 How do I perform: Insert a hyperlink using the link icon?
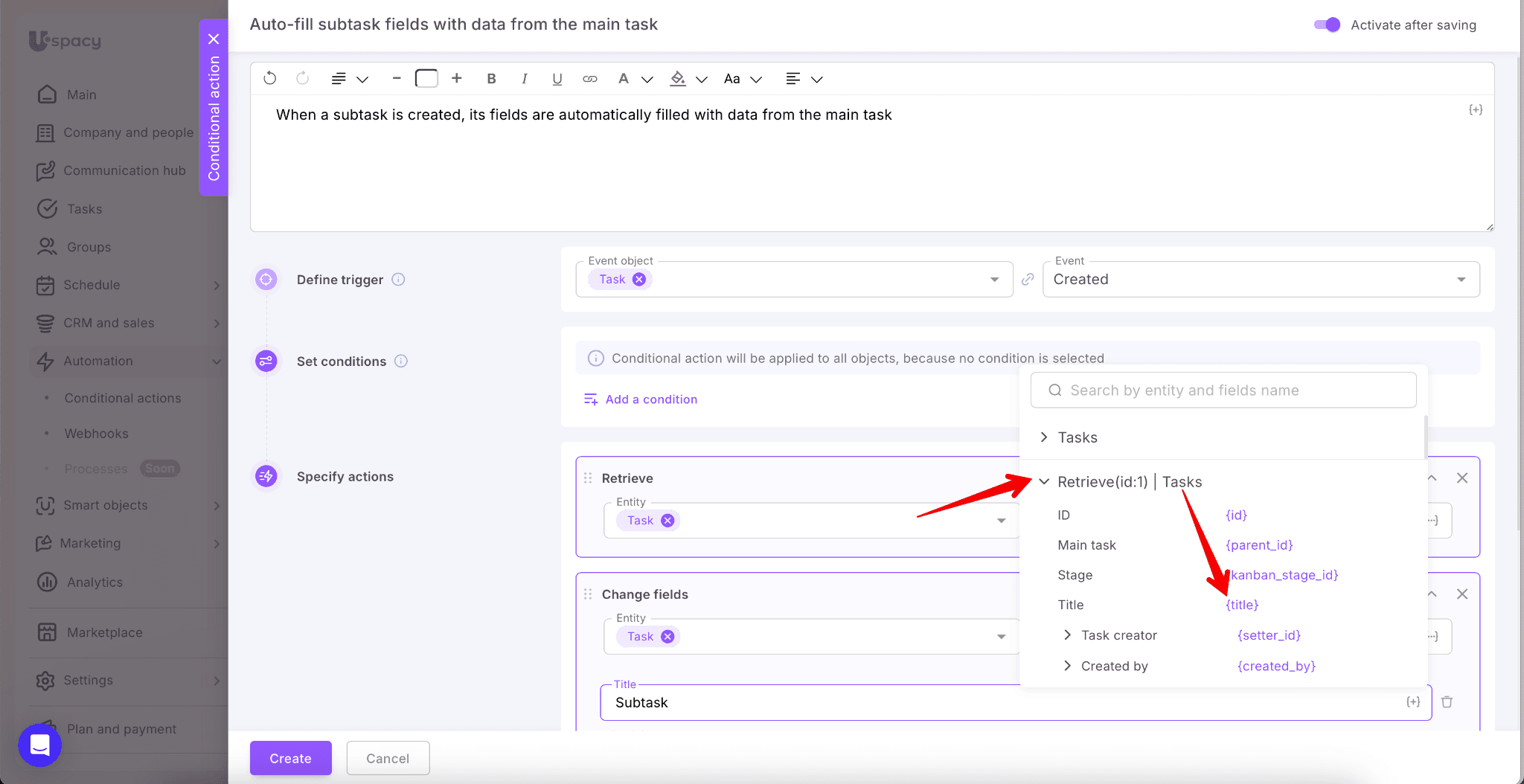pos(590,79)
